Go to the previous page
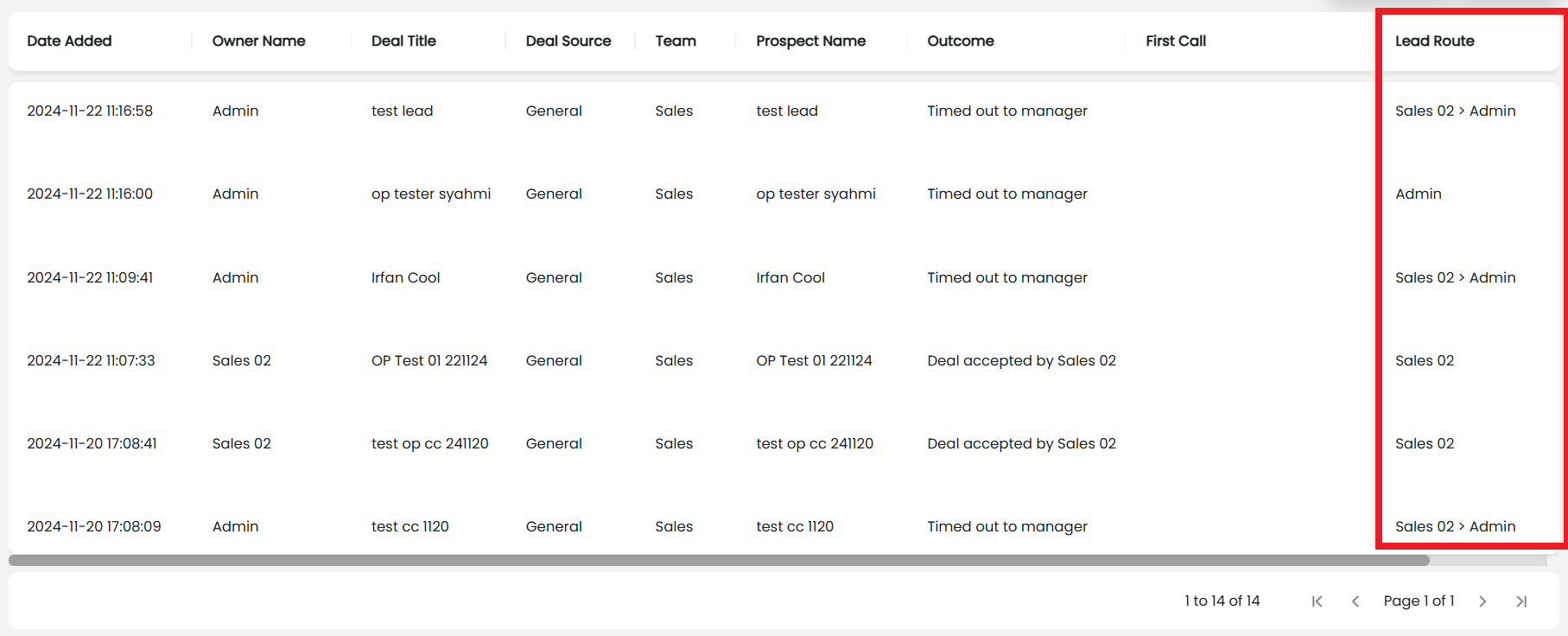Viewport: 1568px width, 636px height. (x=1355, y=601)
